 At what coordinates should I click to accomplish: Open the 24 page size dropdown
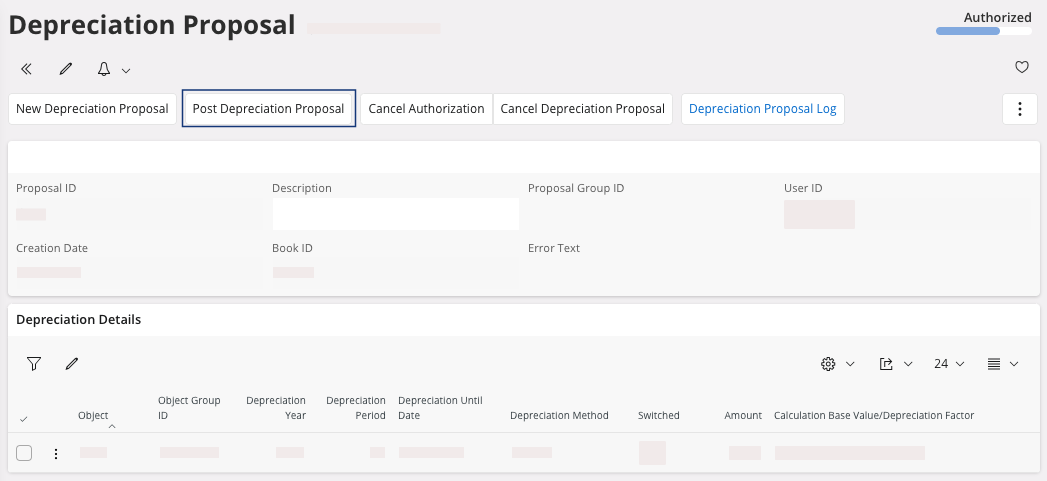pyautogui.click(x=948, y=364)
